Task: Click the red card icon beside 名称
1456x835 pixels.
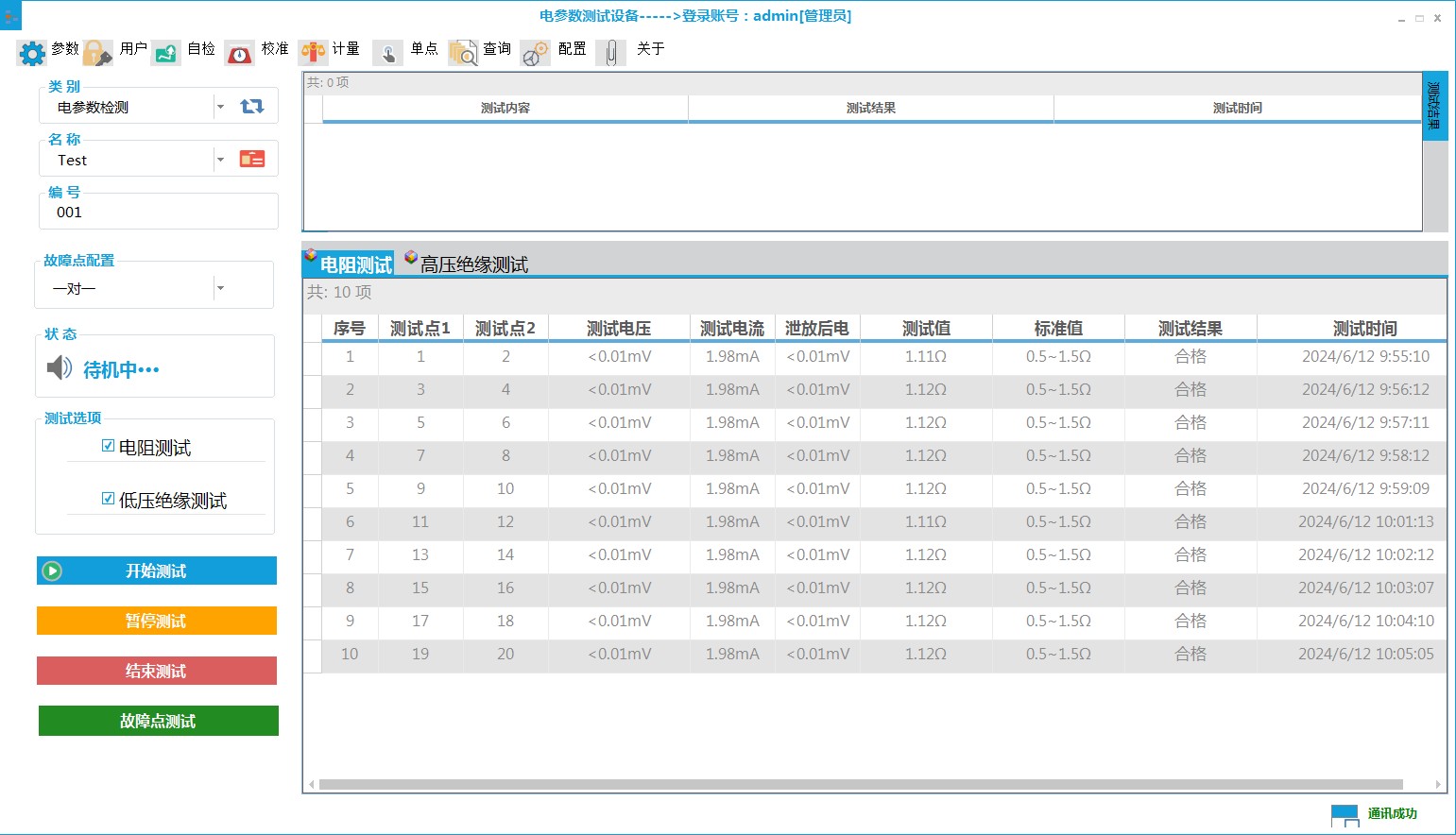Action: (x=252, y=159)
